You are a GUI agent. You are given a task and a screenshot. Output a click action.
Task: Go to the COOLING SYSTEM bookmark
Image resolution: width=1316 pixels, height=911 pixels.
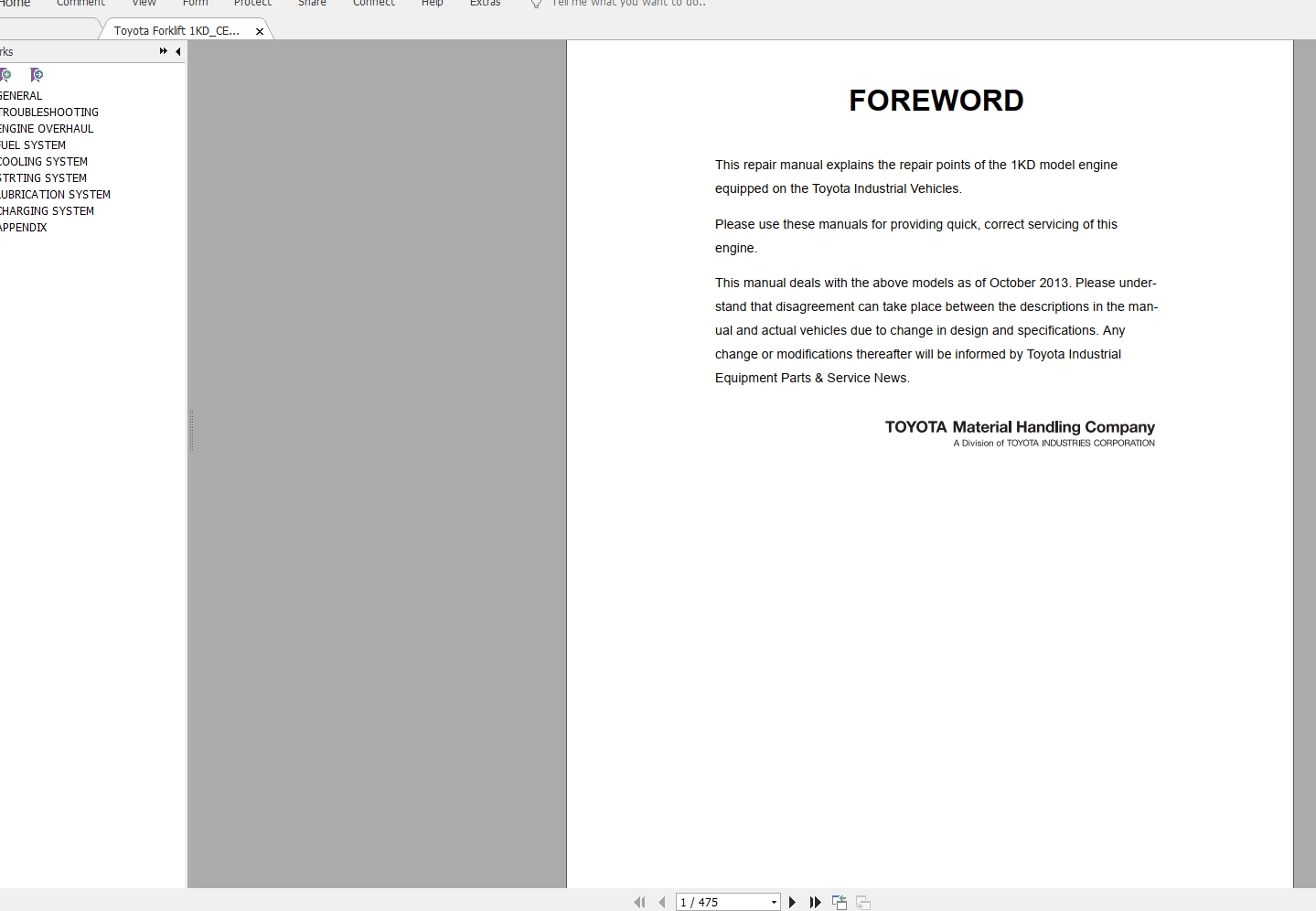pos(44,162)
